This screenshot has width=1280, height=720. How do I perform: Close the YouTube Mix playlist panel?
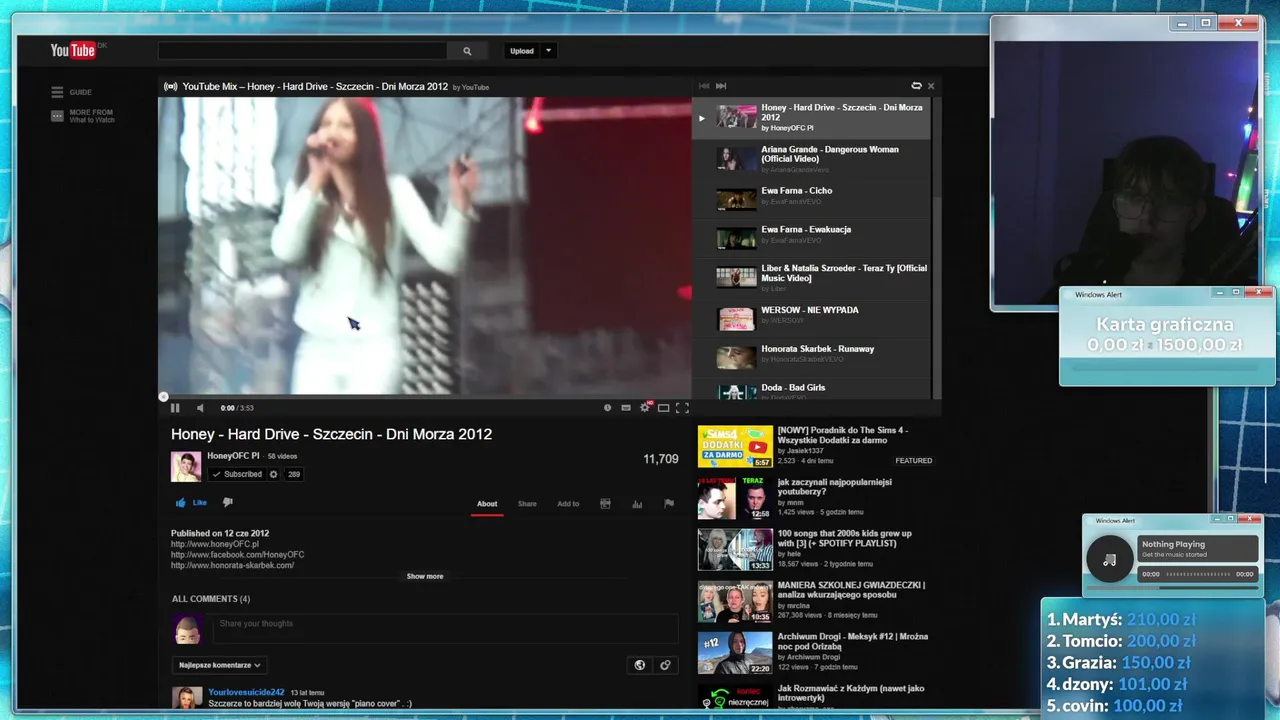931,86
